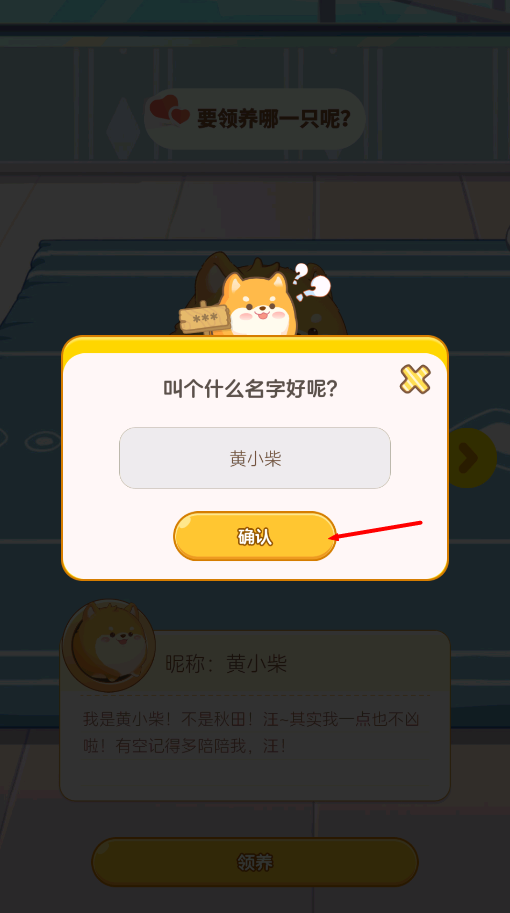Tap the red arrow pointing at 确认
510x913 pixels.
376,530
